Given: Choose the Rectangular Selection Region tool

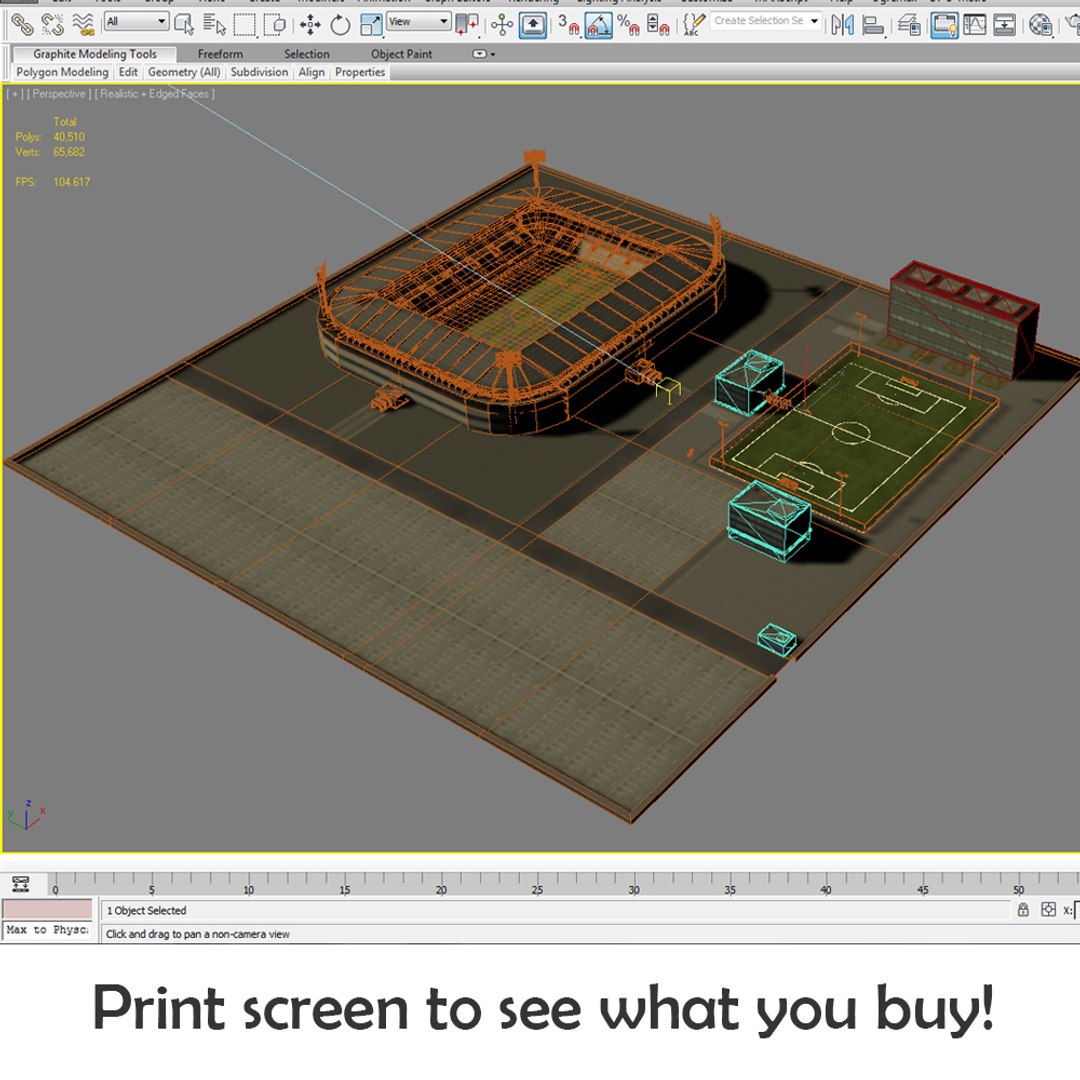Looking at the screenshot, I should coord(245,25).
